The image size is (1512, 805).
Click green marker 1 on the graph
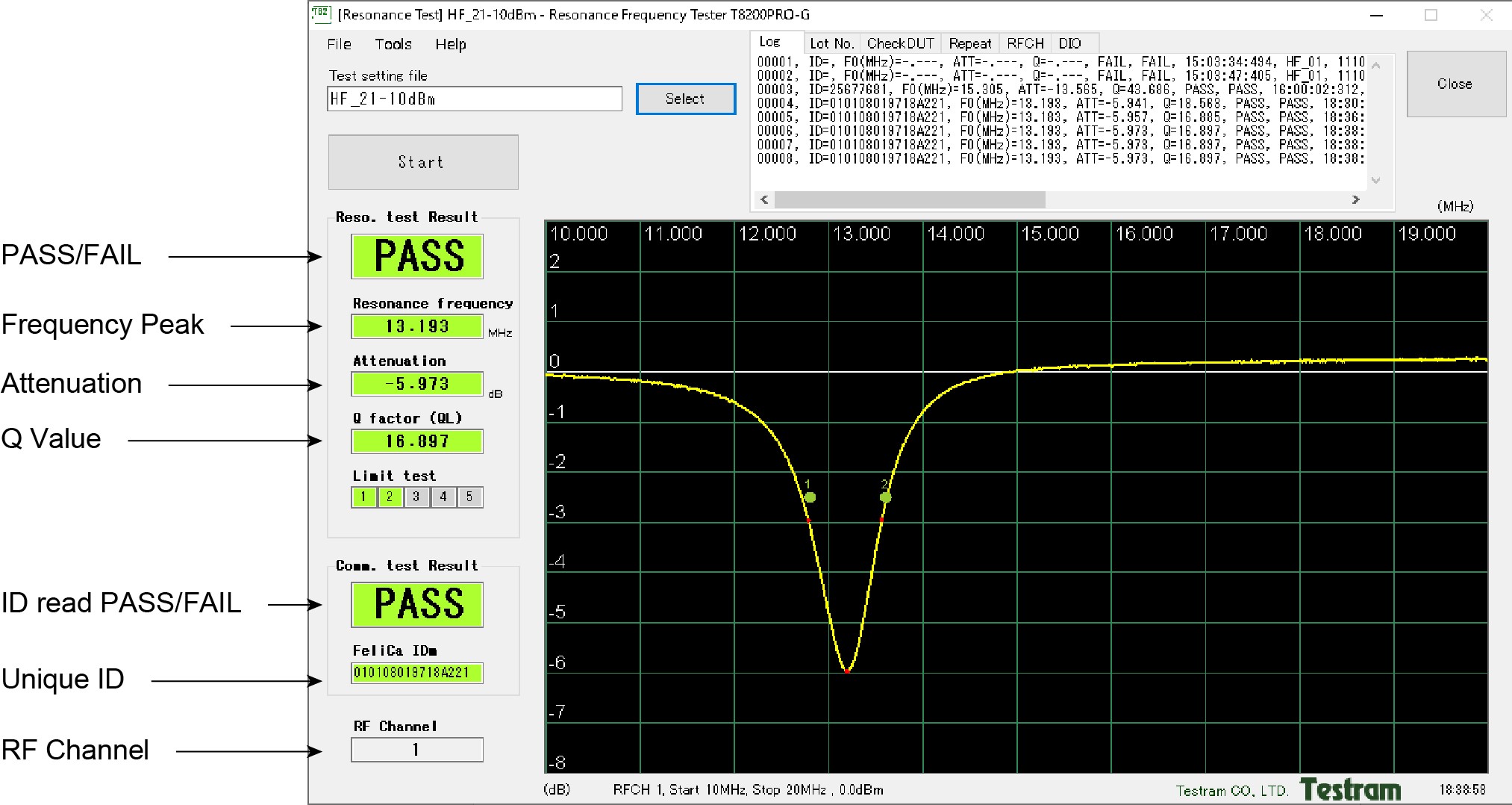click(x=810, y=497)
